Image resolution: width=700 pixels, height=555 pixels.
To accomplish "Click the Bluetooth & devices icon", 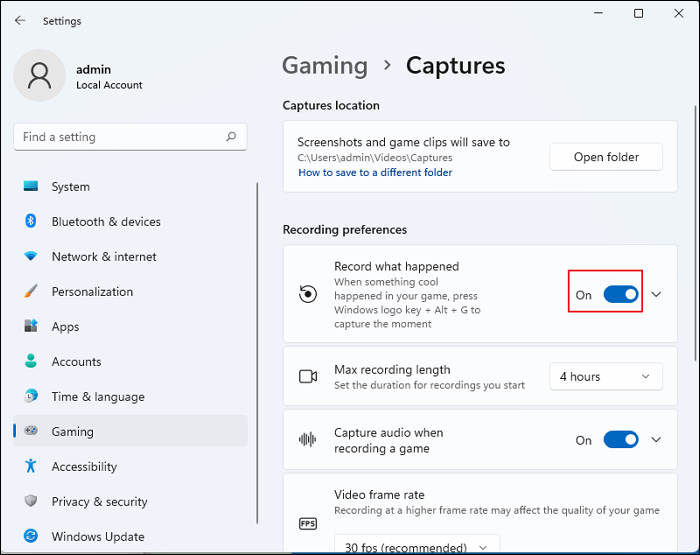I will (31, 222).
